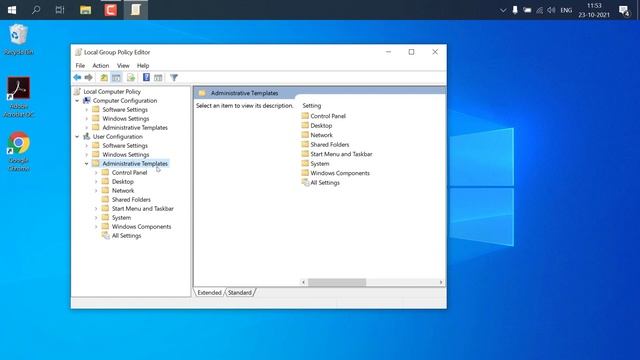Collapse the Computer Configuration node
The height and width of the screenshot is (360, 640).
(77, 100)
